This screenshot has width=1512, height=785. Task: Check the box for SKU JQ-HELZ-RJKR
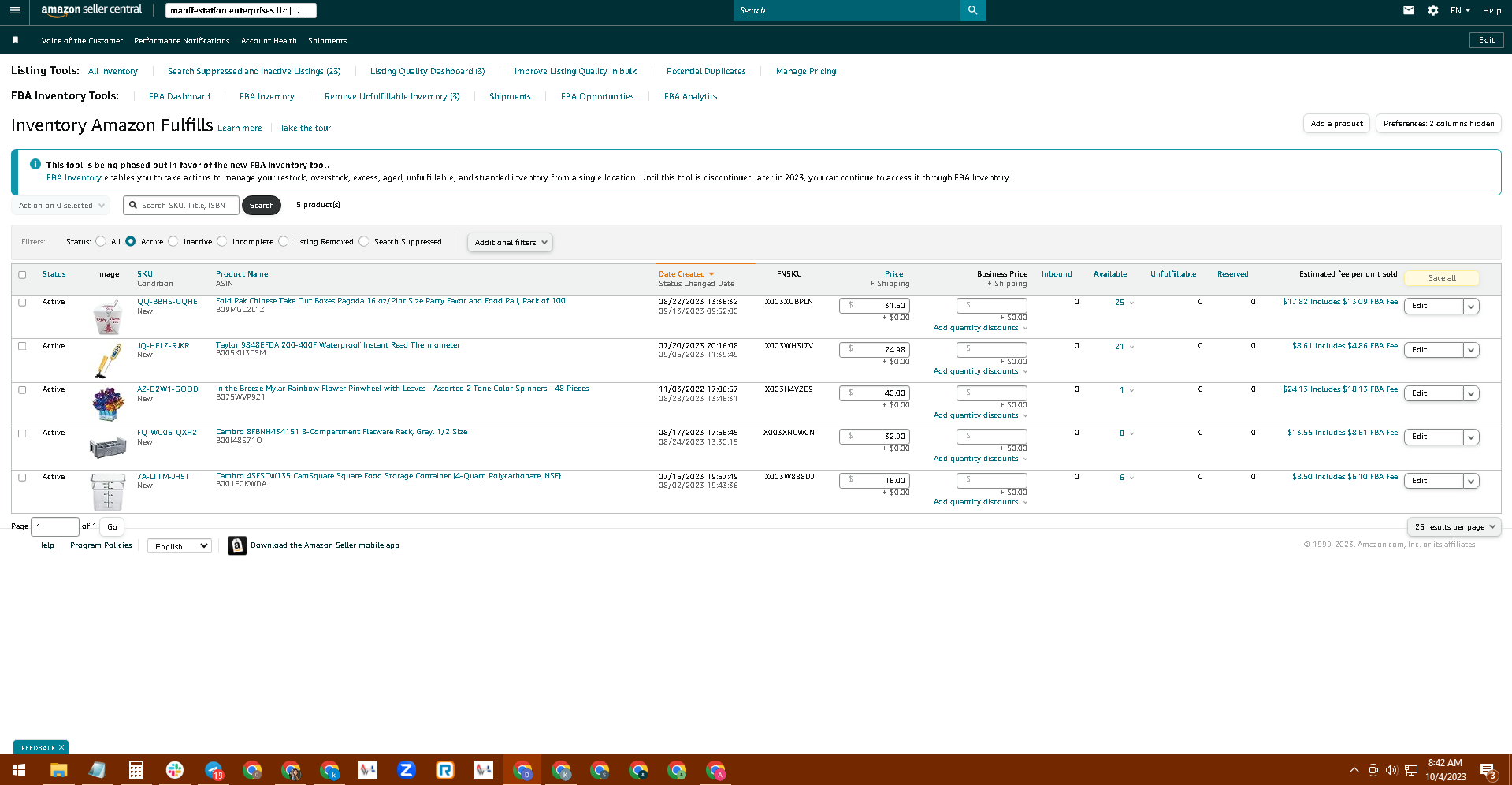tap(22, 346)
